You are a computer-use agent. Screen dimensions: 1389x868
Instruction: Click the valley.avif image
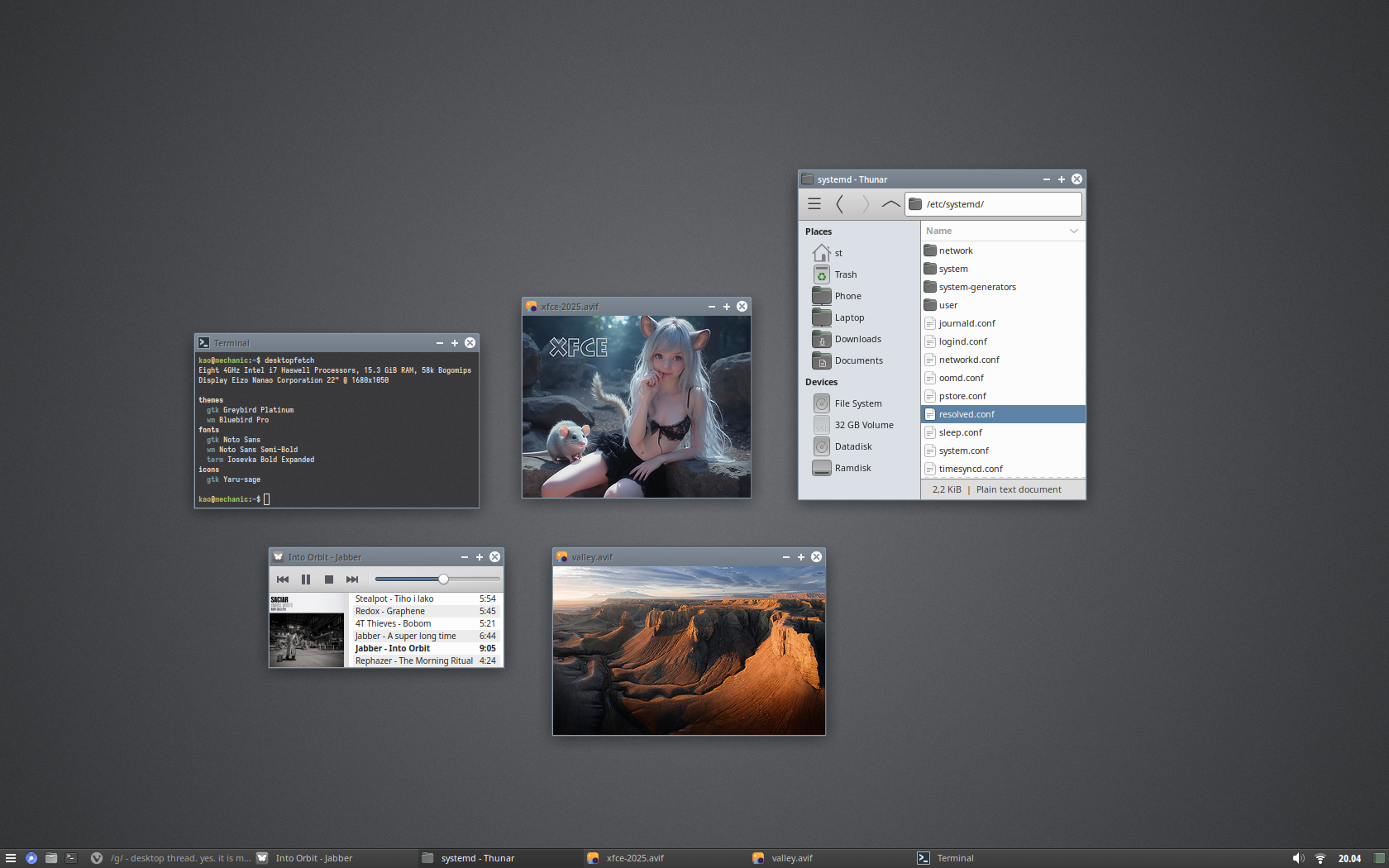(689, 651)
